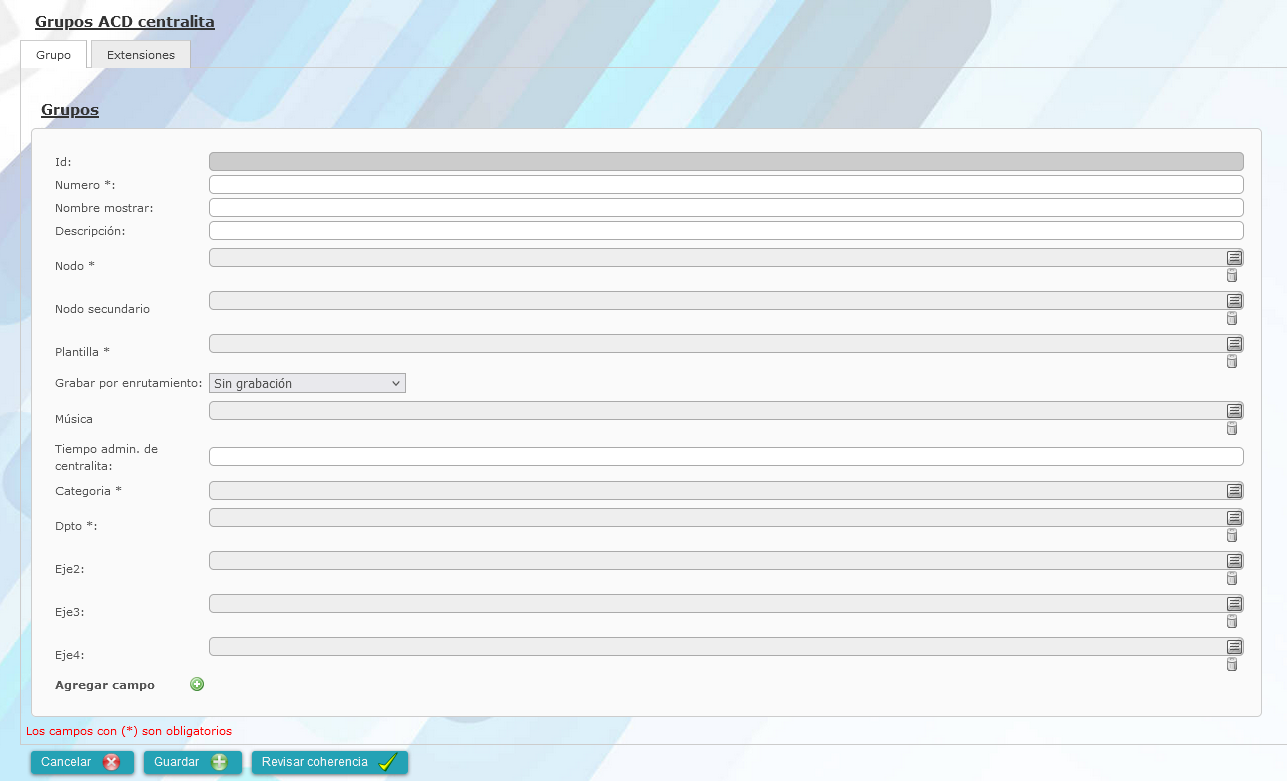Screen dimensions: 1287x781
Task: Click the Revisar coherencia button
Action: [330, 762]
